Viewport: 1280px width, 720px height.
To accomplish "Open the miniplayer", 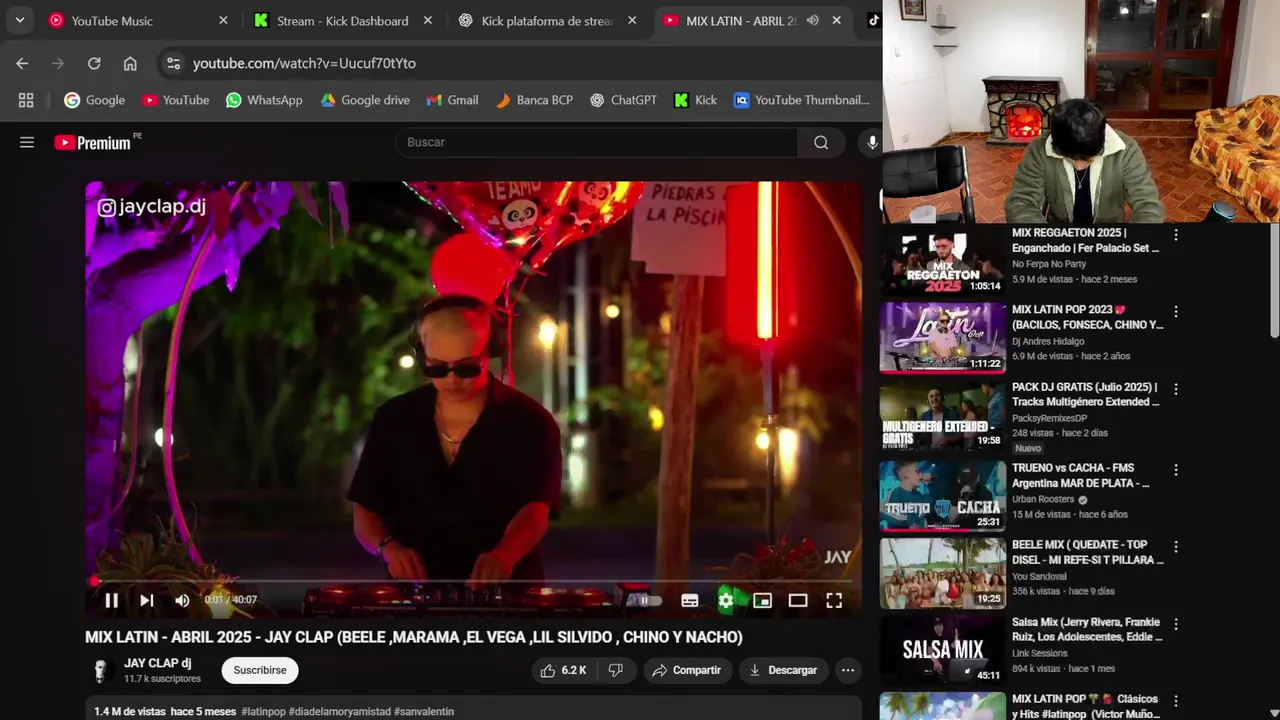I will coord(762,600).
